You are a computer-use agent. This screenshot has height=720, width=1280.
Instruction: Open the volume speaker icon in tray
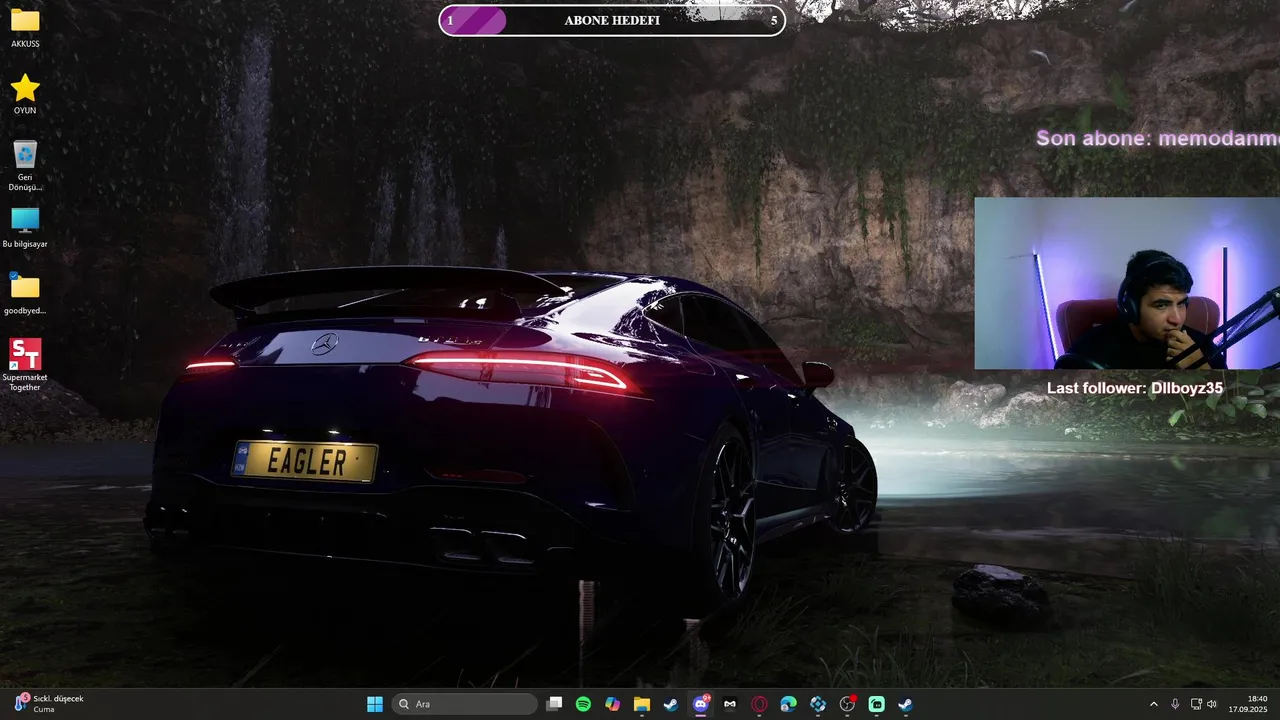tap(1212, 704)
